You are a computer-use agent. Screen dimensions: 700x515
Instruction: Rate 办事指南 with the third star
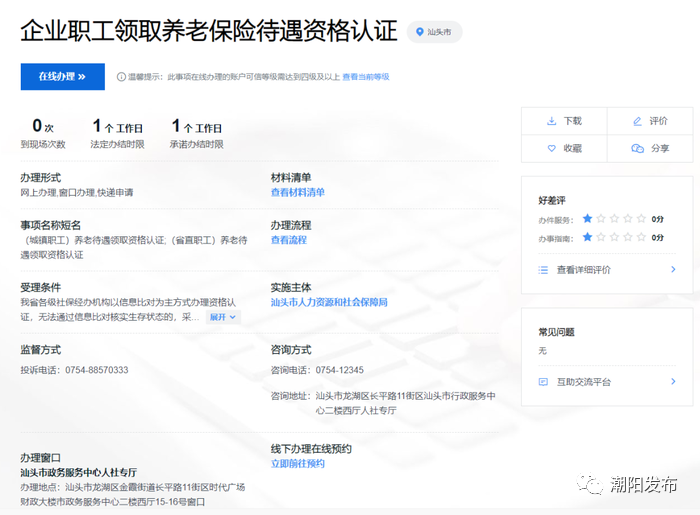(615, 237)
